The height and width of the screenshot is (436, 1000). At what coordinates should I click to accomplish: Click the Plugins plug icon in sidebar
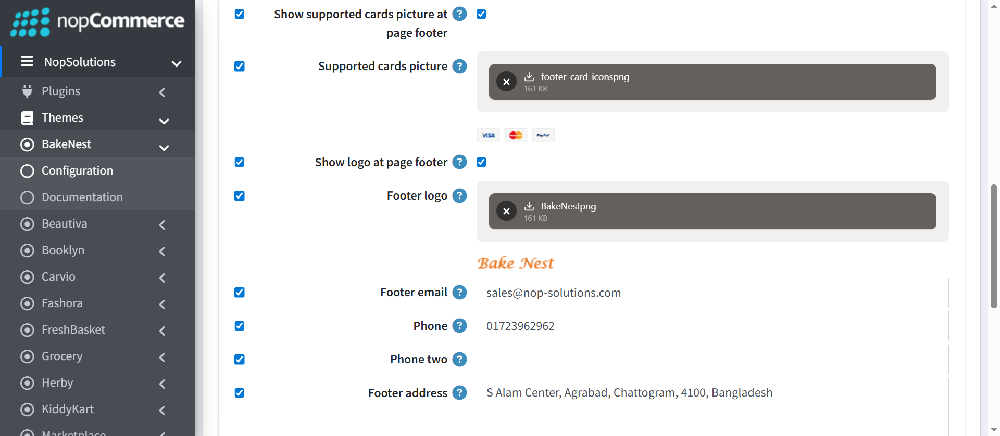27,91
